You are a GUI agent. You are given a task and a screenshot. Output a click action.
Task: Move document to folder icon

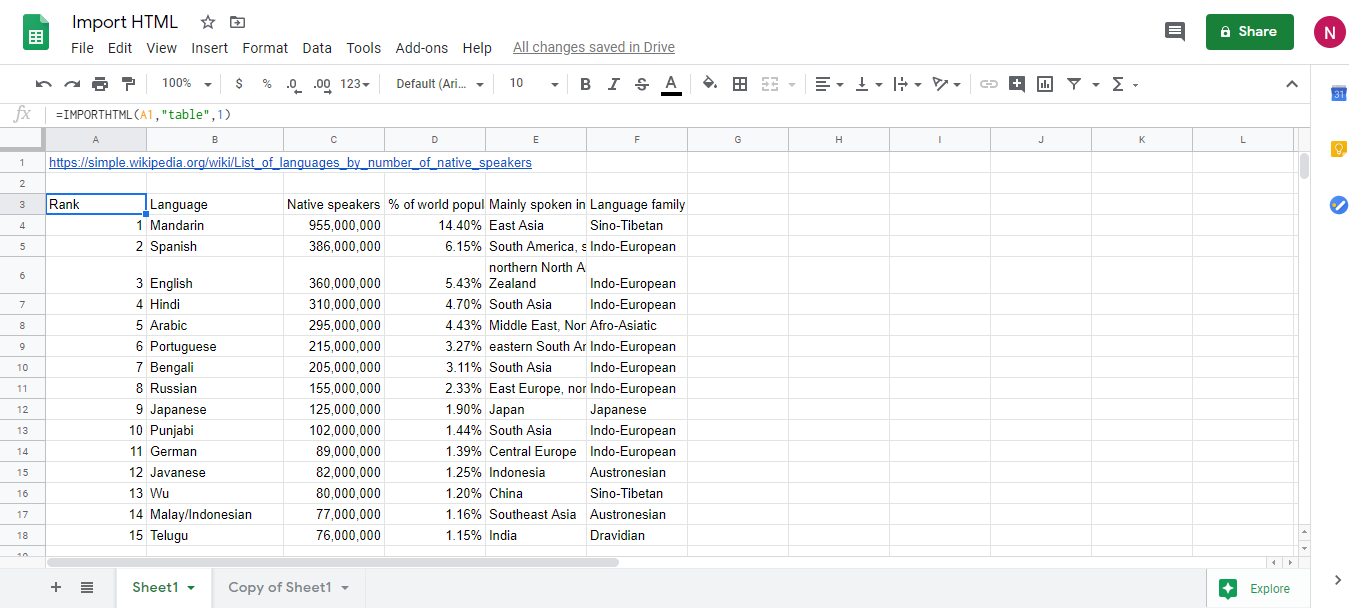pyautogui.click(x=237, y=22)
